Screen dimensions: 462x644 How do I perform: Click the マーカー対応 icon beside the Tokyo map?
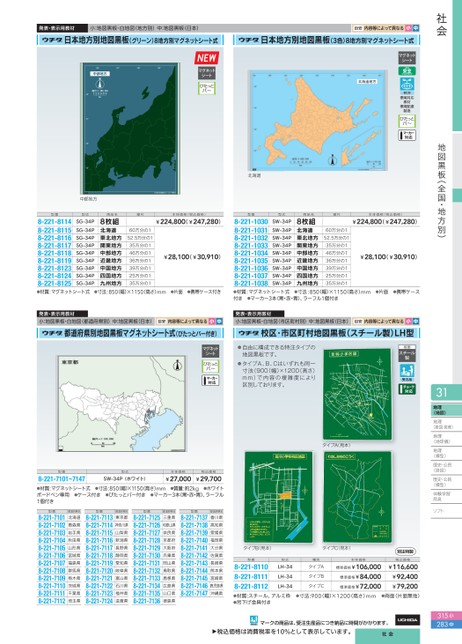[210, 380]
